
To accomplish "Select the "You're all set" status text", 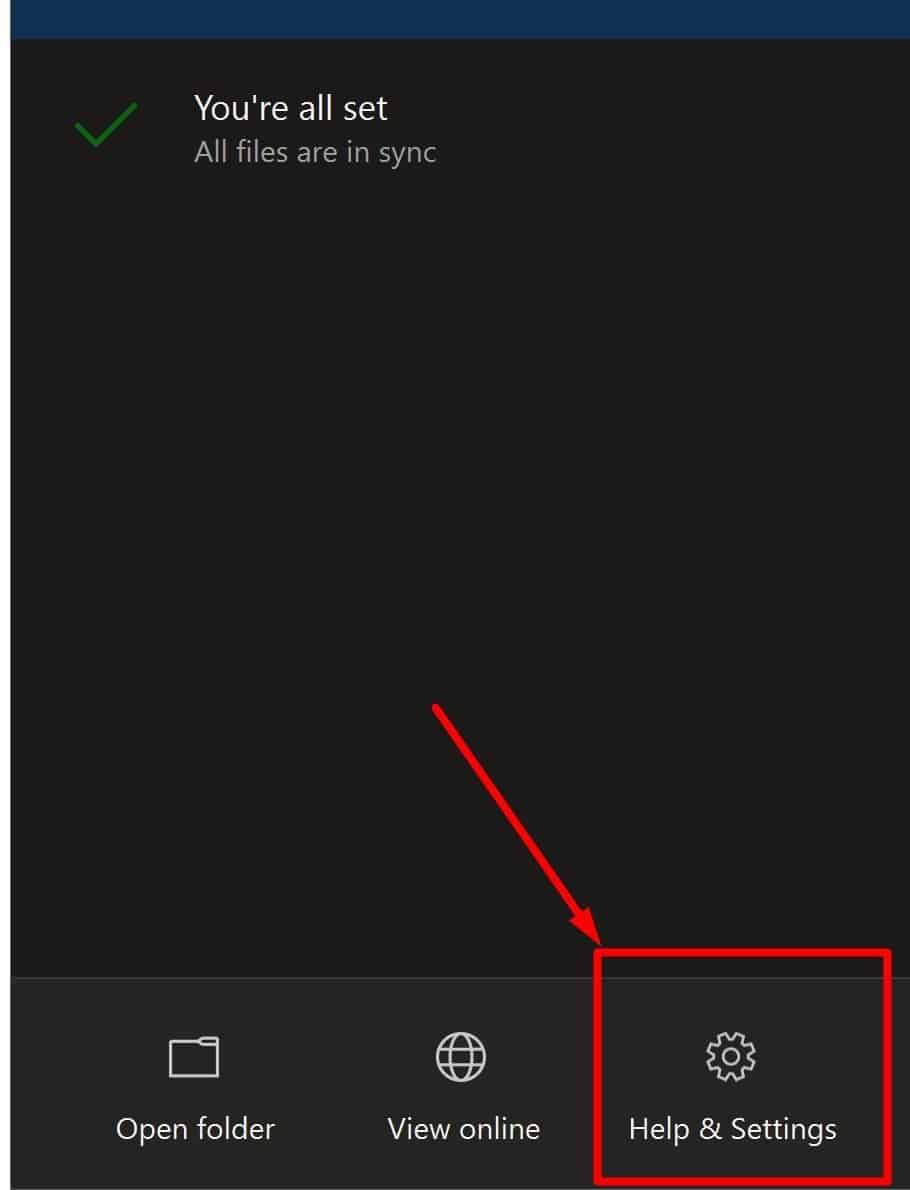I will 291,108.
